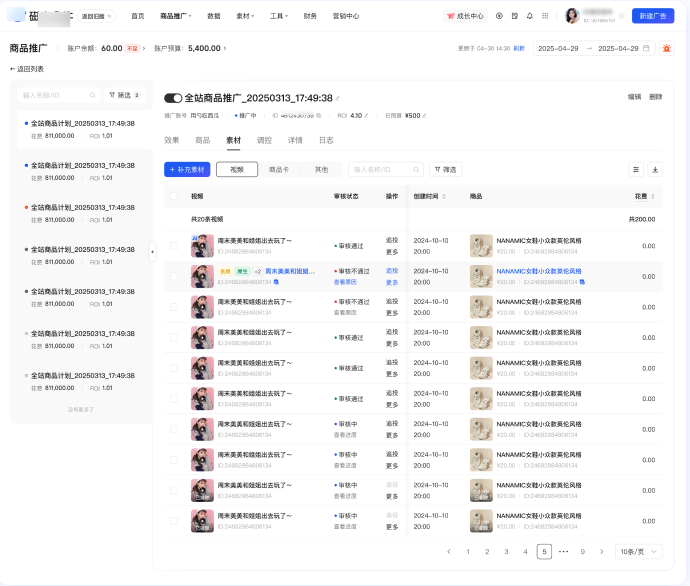Select the 其他 segment
The width and height of the screenshot is (690, 586).
click(321, 170)
